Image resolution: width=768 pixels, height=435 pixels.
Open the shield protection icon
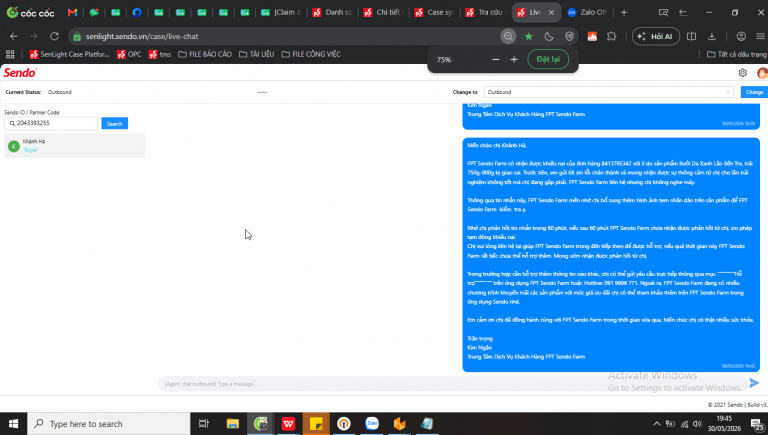point(569,36)
